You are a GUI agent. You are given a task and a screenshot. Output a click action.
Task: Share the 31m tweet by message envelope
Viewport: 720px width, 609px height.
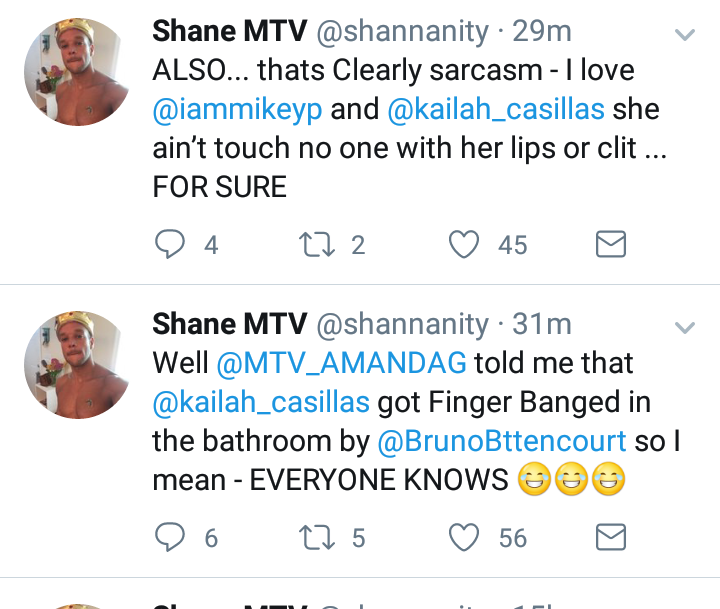[x=611, y=537]
